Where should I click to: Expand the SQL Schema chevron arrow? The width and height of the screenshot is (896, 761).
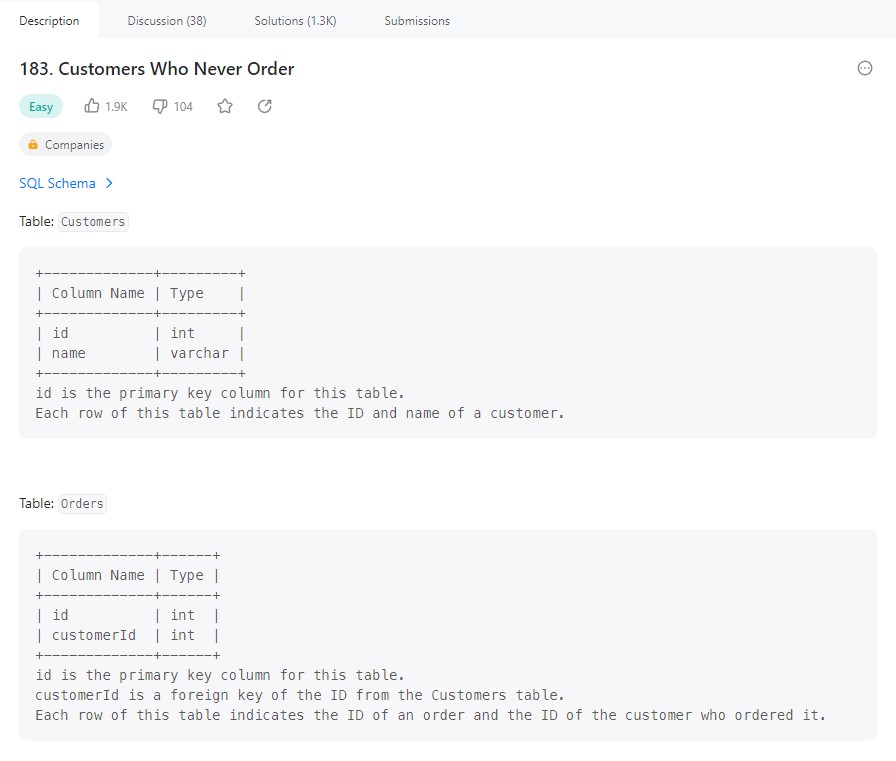[109, 183]
